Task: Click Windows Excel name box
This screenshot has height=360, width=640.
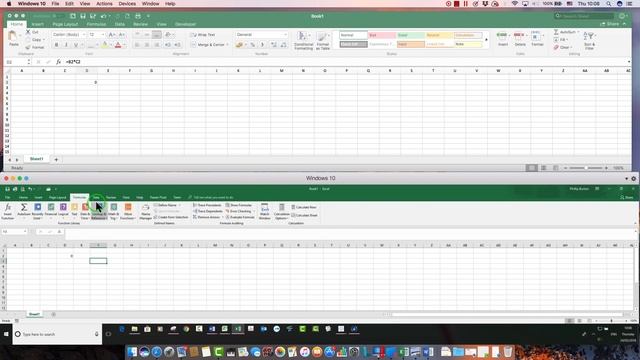Action: 13,231
